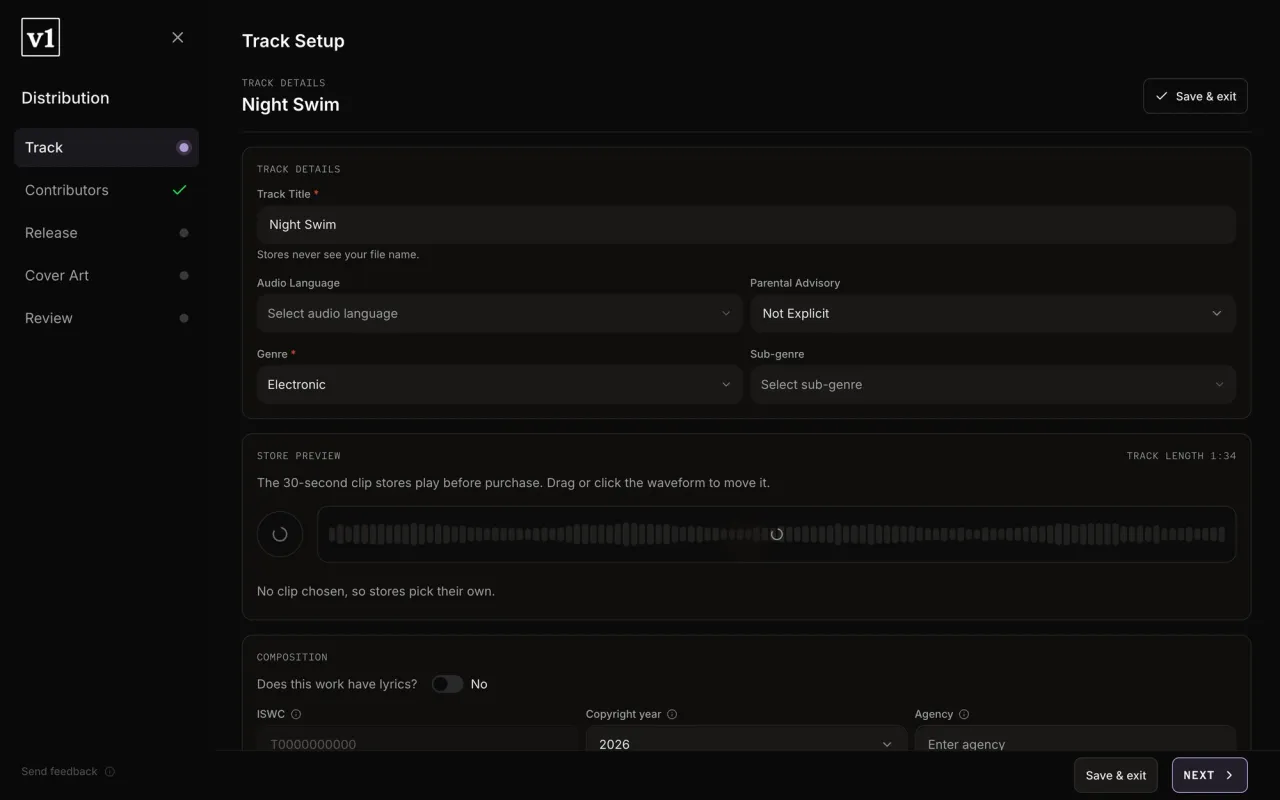This screenshot has height=800, width=1280.
Task: Open the Parental Advisory dropdown
Action: (x=993, y=313)
